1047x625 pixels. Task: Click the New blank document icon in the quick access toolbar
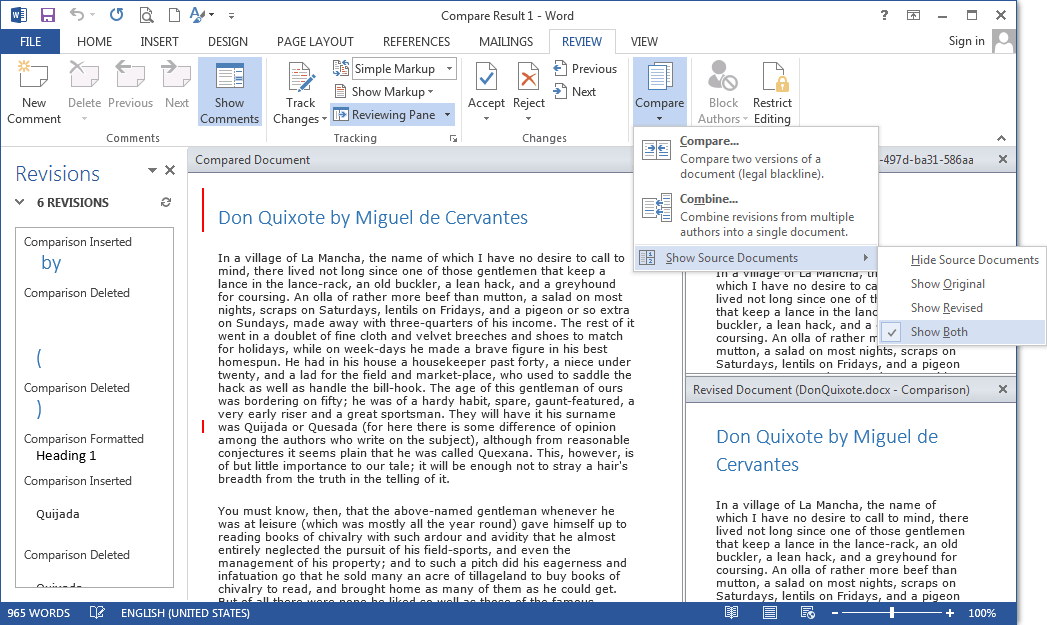(x=174, y=15)
